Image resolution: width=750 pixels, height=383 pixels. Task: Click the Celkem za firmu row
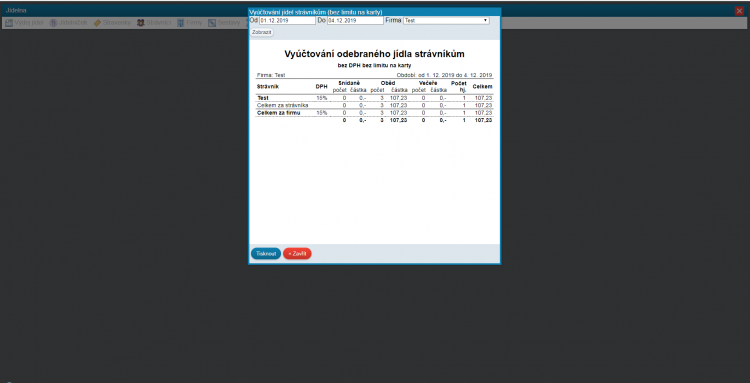click(x=375, y=113)
